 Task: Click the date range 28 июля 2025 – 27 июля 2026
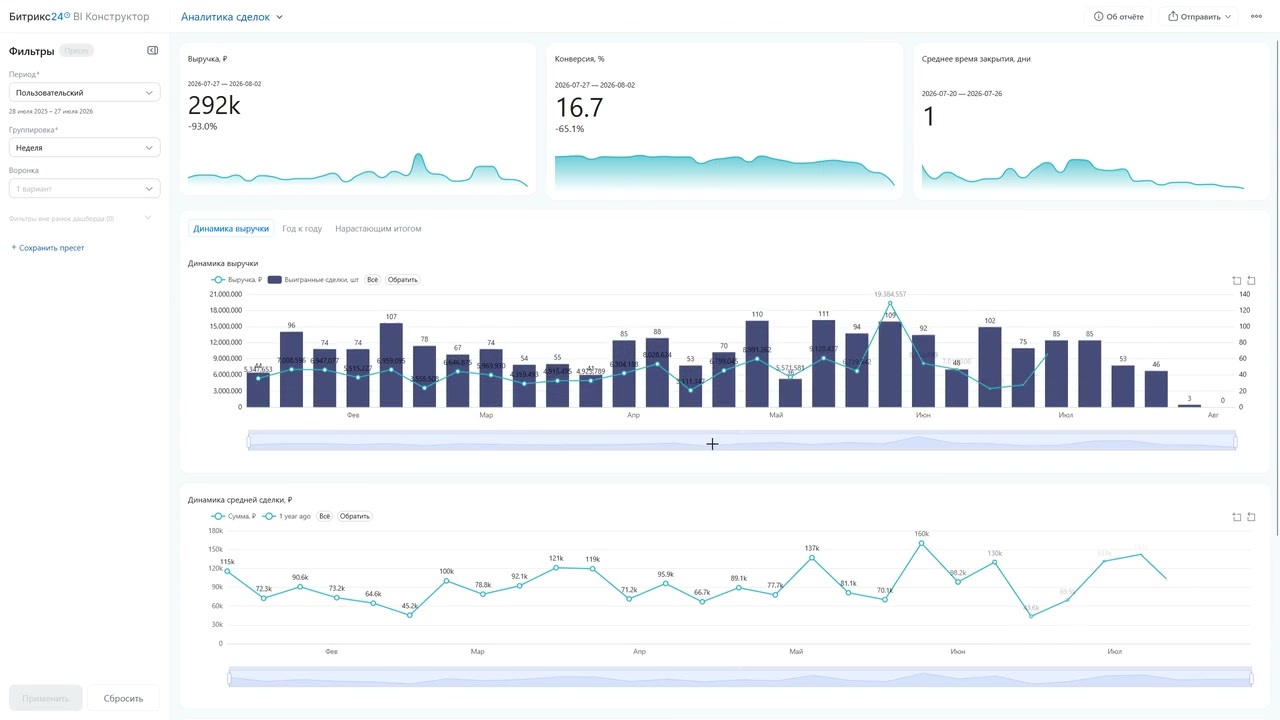pos(51,111)
